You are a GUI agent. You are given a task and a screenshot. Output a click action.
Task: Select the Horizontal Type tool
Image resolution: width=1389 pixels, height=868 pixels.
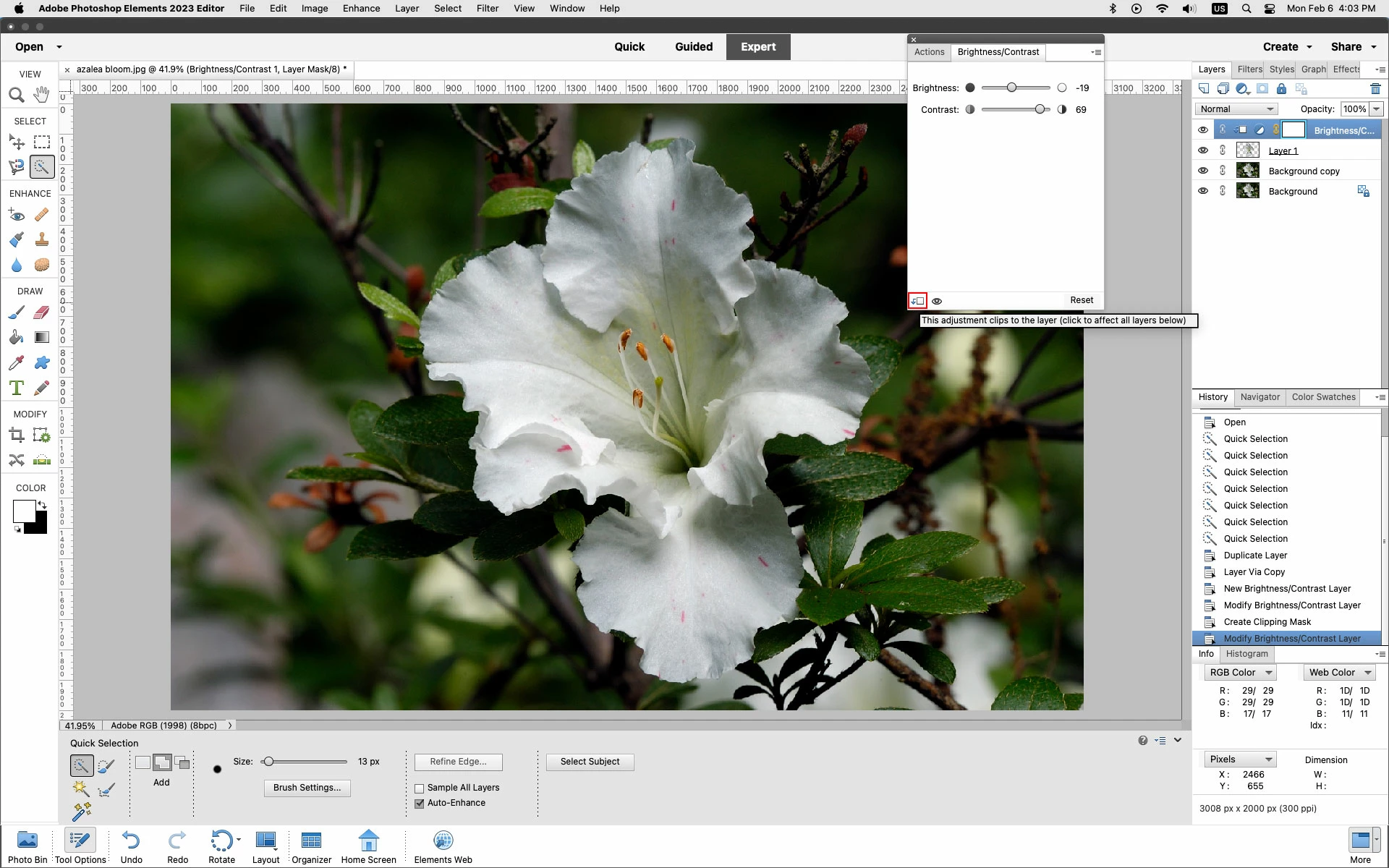click(16, 388)
